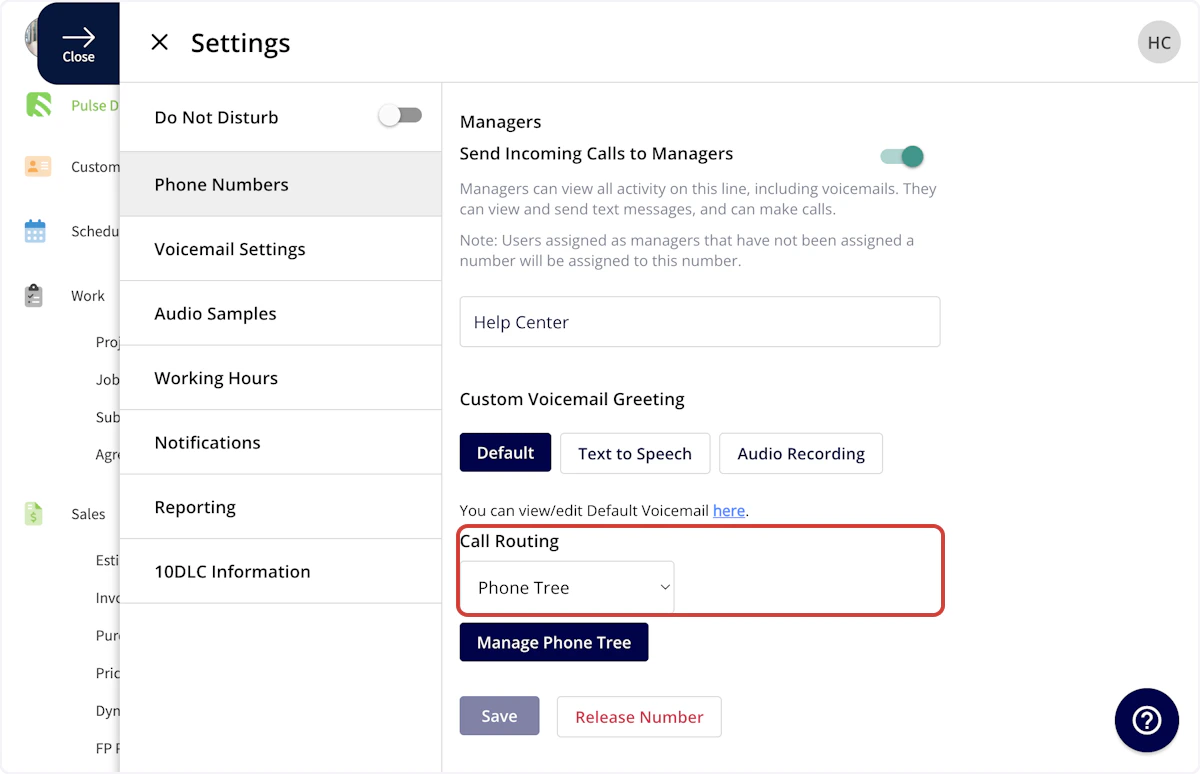
Task: Open the Phone Numbers settings section
Action: [280, 184]
